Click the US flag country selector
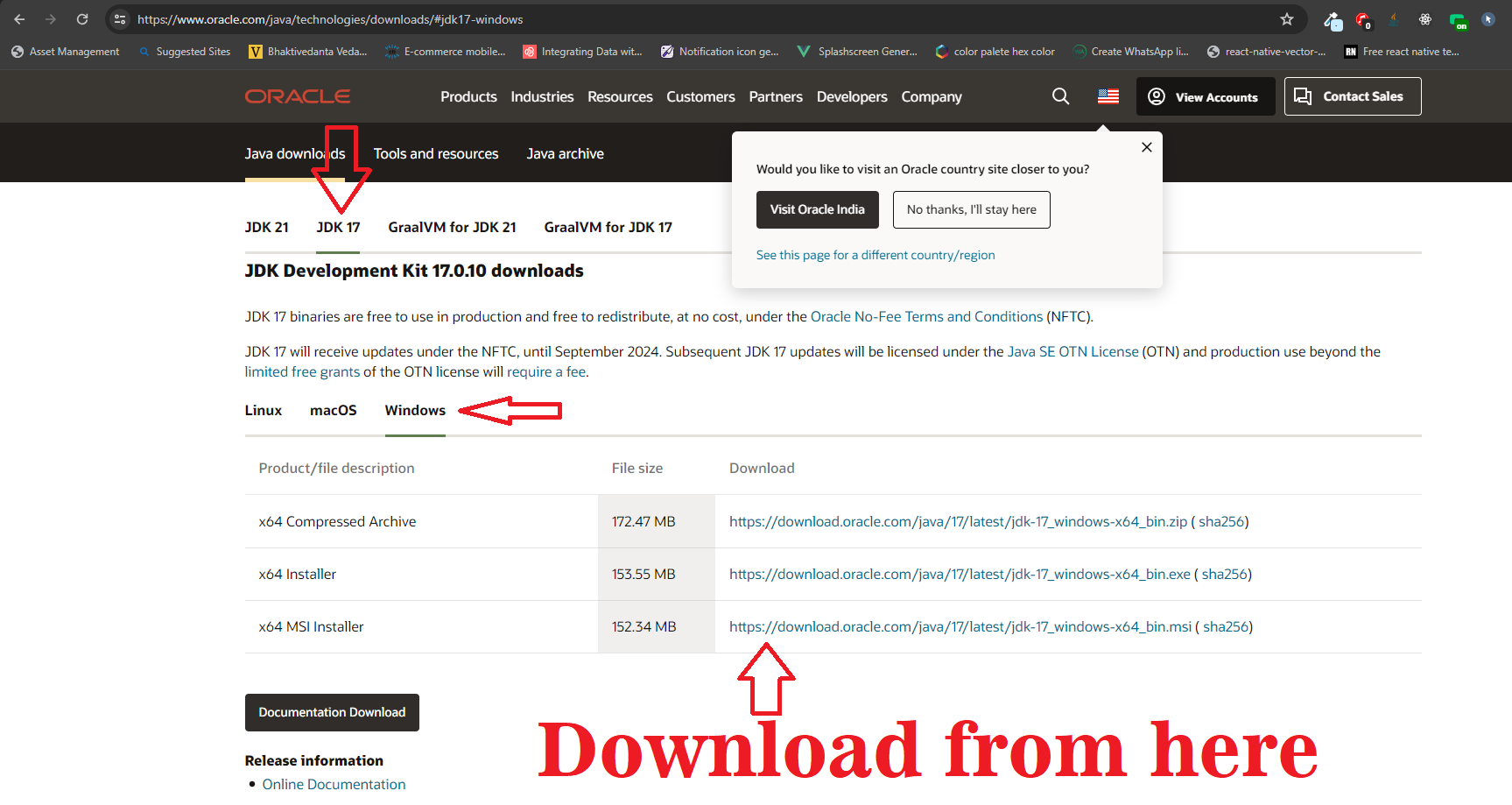 click(x=1108, y=96)
